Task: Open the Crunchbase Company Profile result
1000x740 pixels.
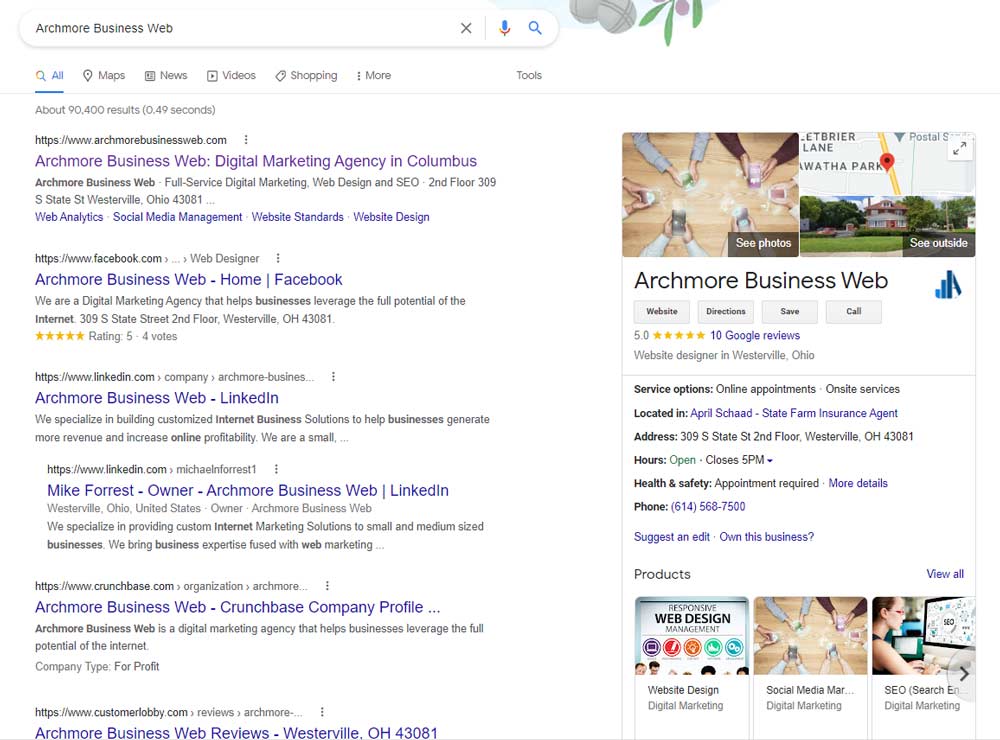Action: point(237,607)
